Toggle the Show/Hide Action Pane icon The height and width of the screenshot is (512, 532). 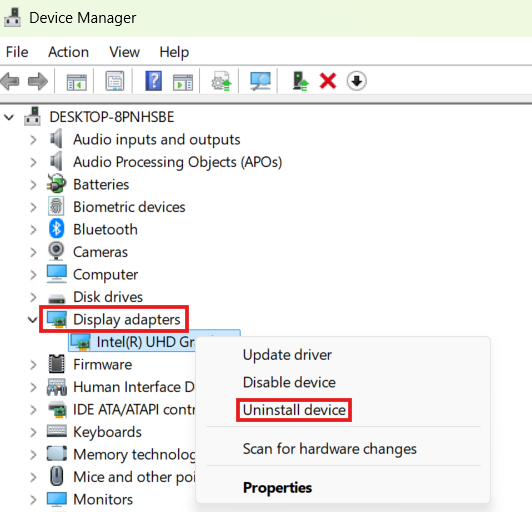183,82
